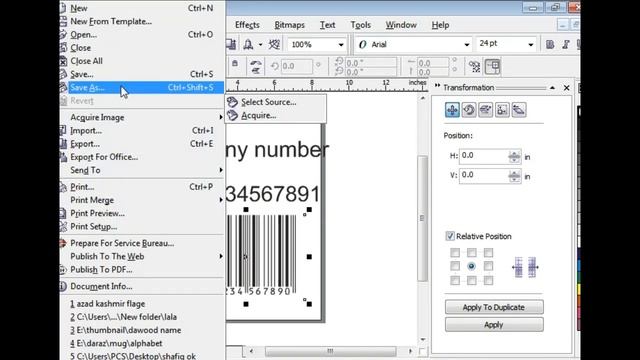Expand the Publish To The Web submenu
Viewport: 640px width, 360px height.
221,256
